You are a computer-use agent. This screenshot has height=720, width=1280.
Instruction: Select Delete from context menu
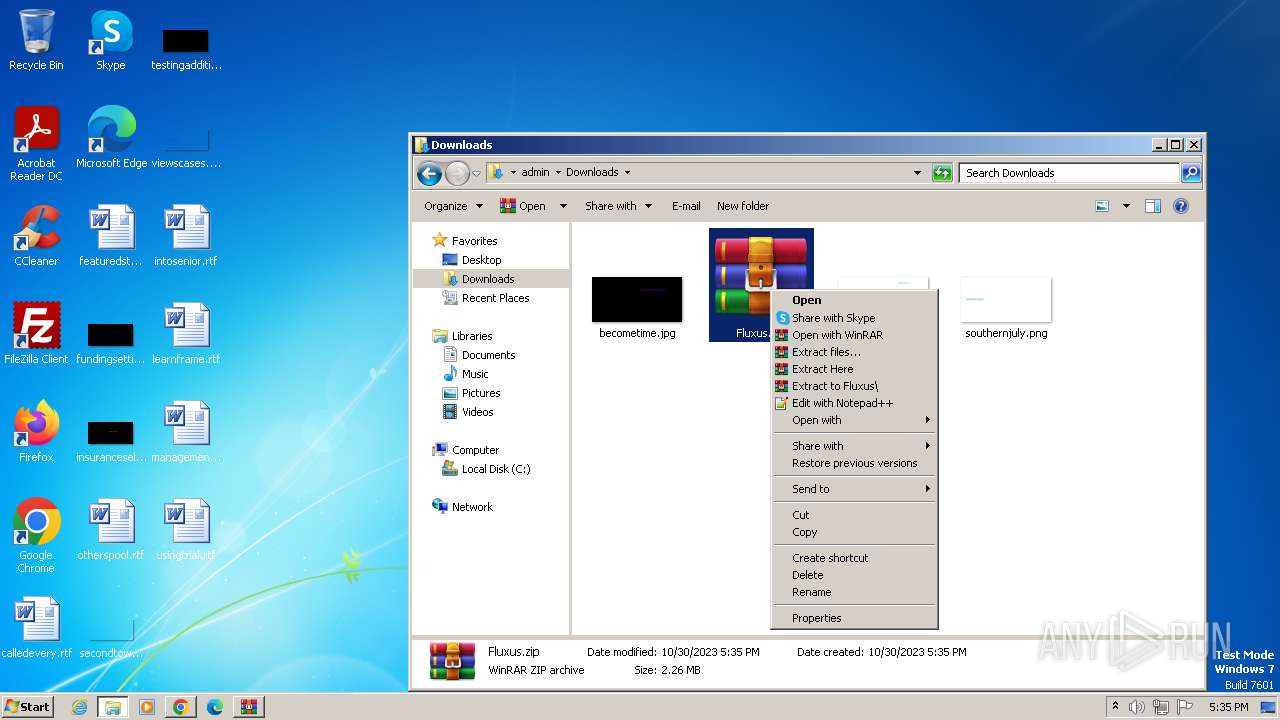click(x=854, y=575)
